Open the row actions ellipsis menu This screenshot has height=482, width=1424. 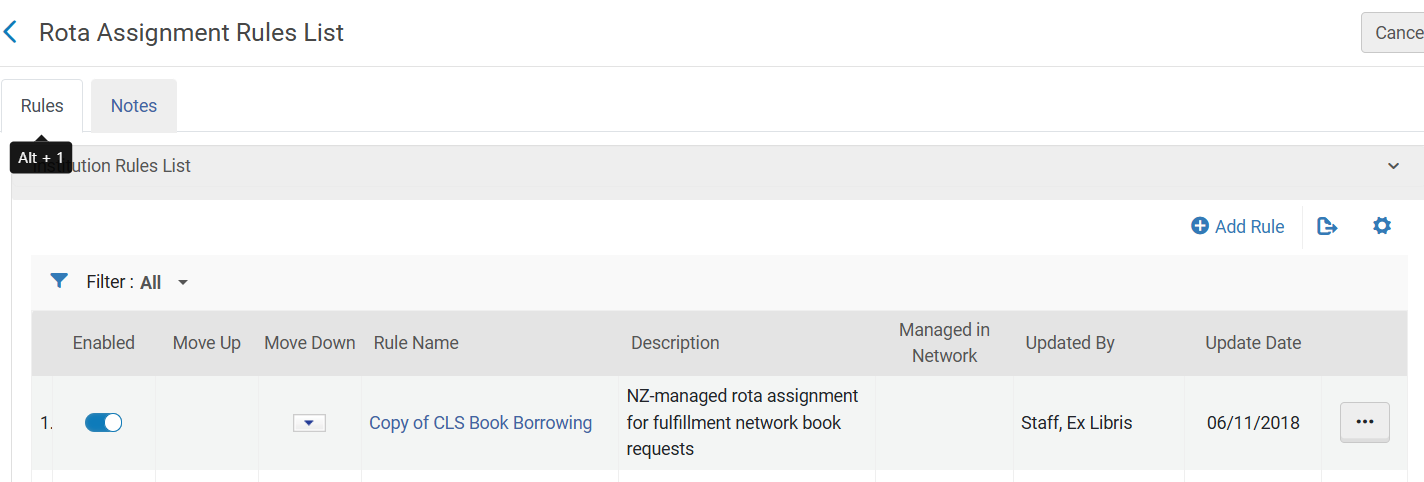click(1365, 422)
